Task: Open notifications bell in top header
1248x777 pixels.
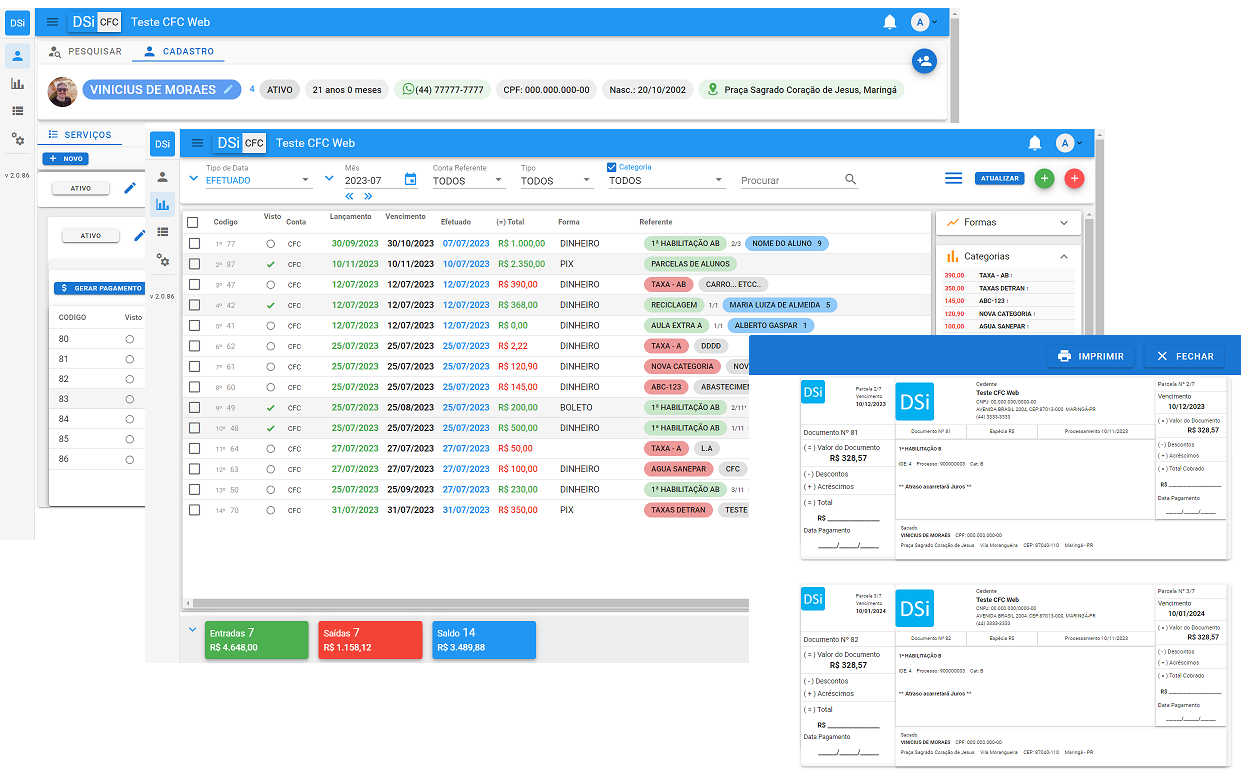Action: 889,22
